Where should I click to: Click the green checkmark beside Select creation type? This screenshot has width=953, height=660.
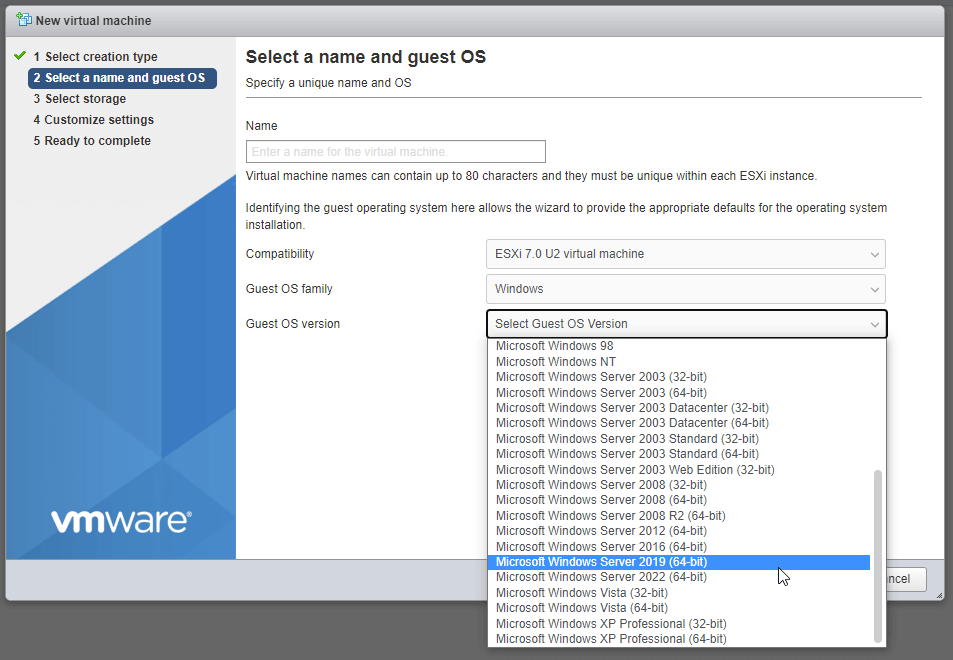click(20, 56)
